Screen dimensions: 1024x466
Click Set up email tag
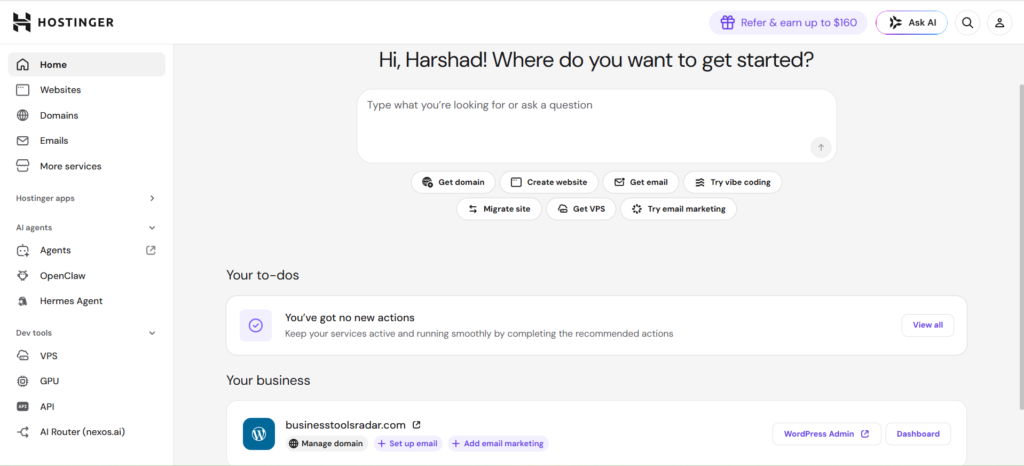coord(408,443)
